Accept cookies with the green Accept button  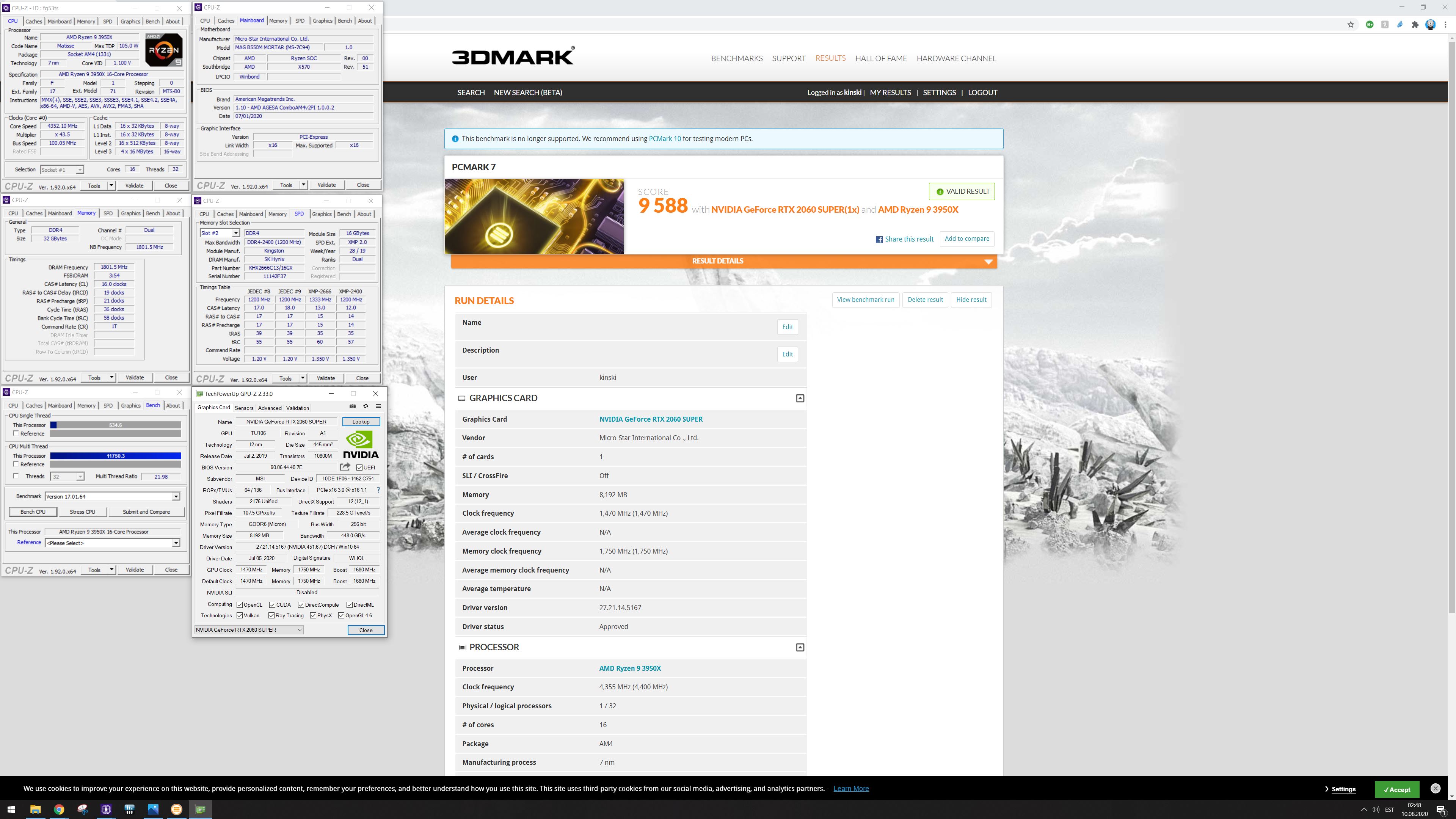click(1396, 789)
